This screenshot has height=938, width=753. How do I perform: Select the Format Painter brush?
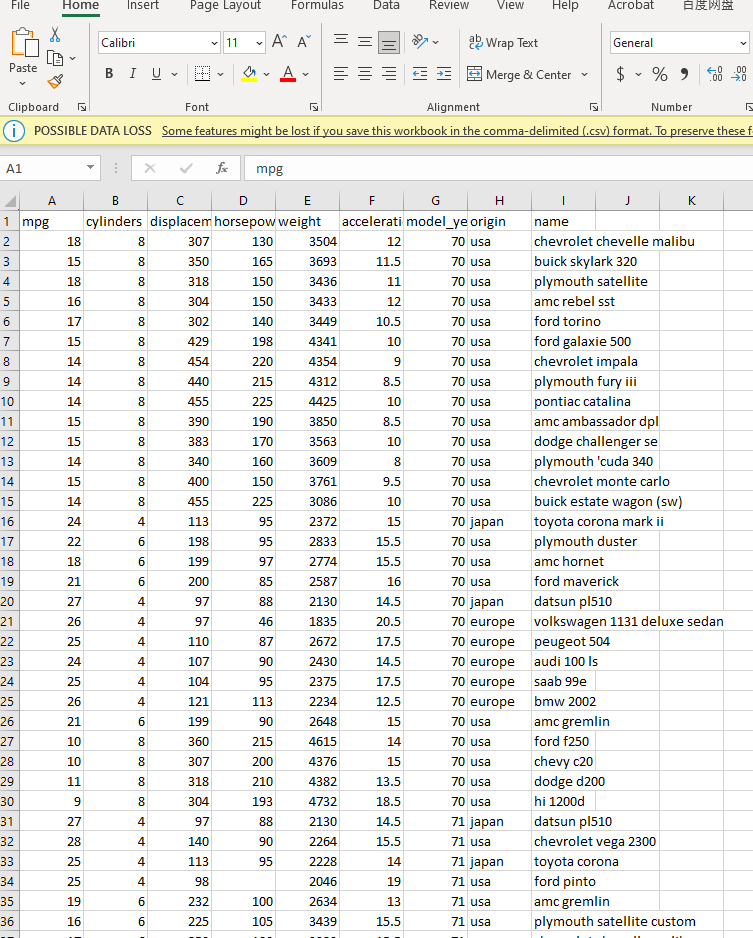(x=55, y=81)
